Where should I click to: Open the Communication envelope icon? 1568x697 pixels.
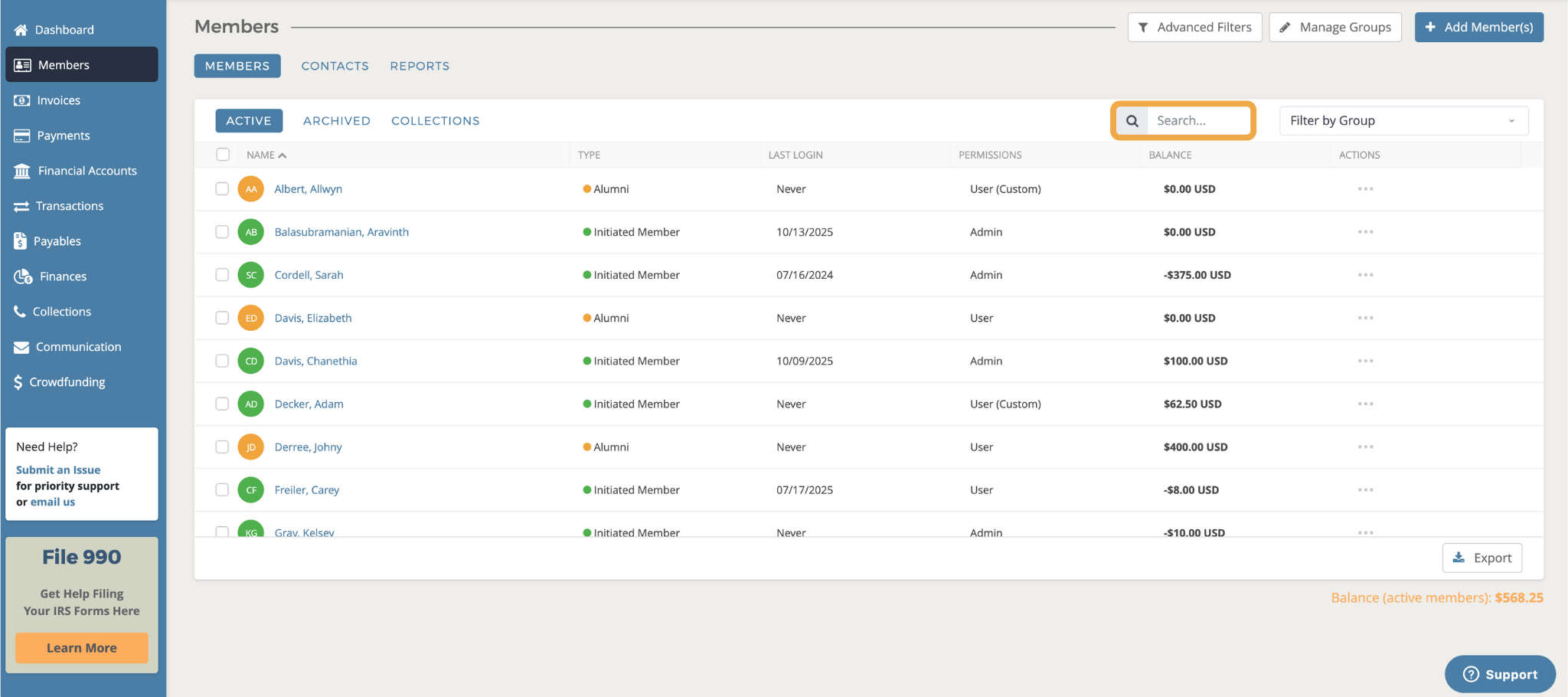pos(20,346)
